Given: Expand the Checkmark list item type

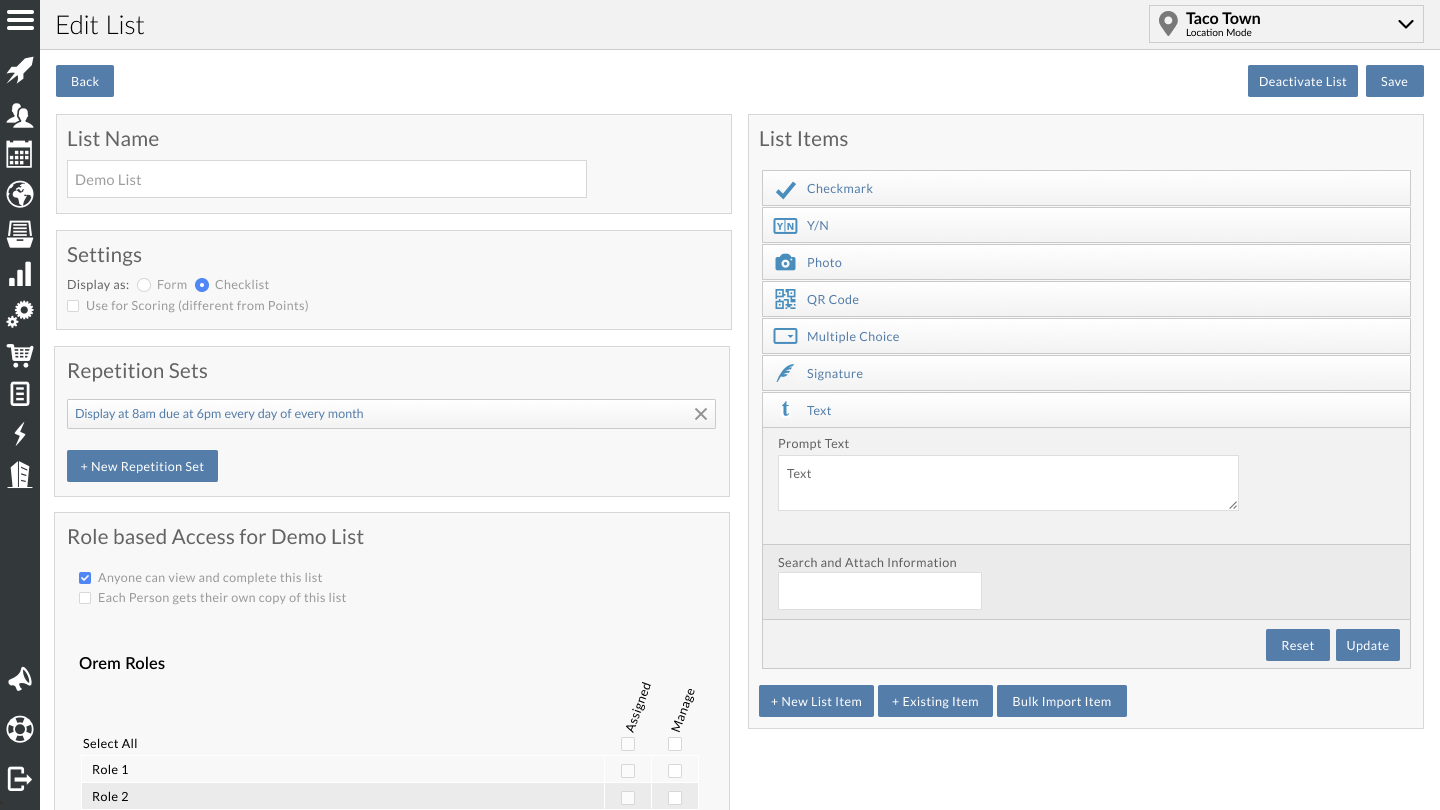Looking at the screenshot, I should coord(1086,188).
